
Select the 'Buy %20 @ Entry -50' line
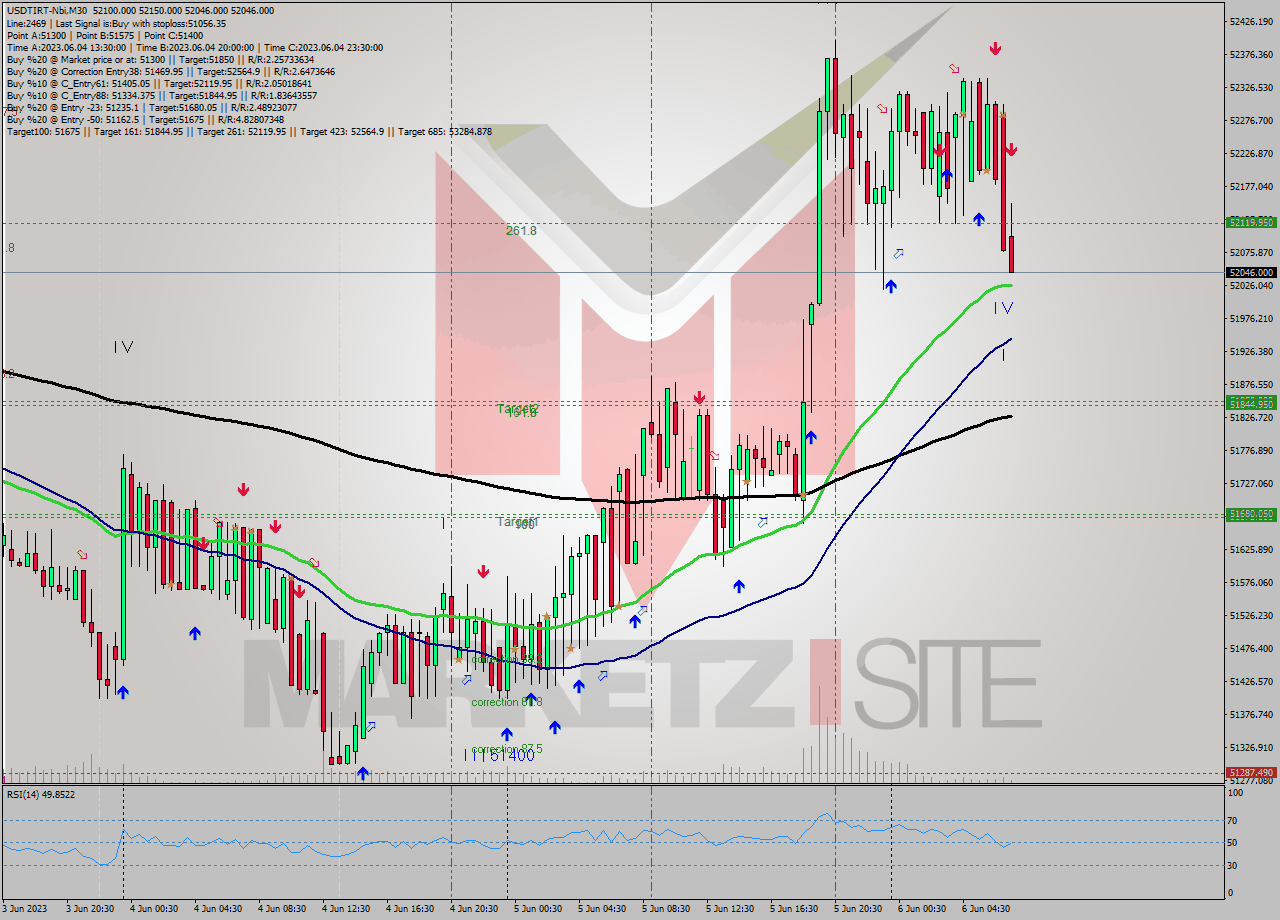click(145, 119)
